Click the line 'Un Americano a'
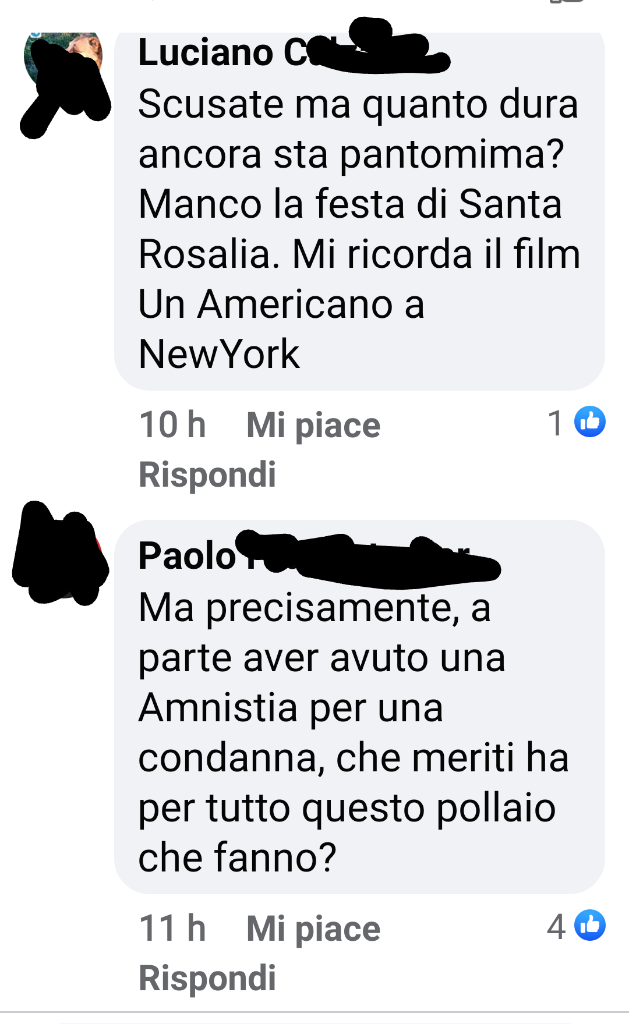 pyautogui.click(x=282, y=304)
